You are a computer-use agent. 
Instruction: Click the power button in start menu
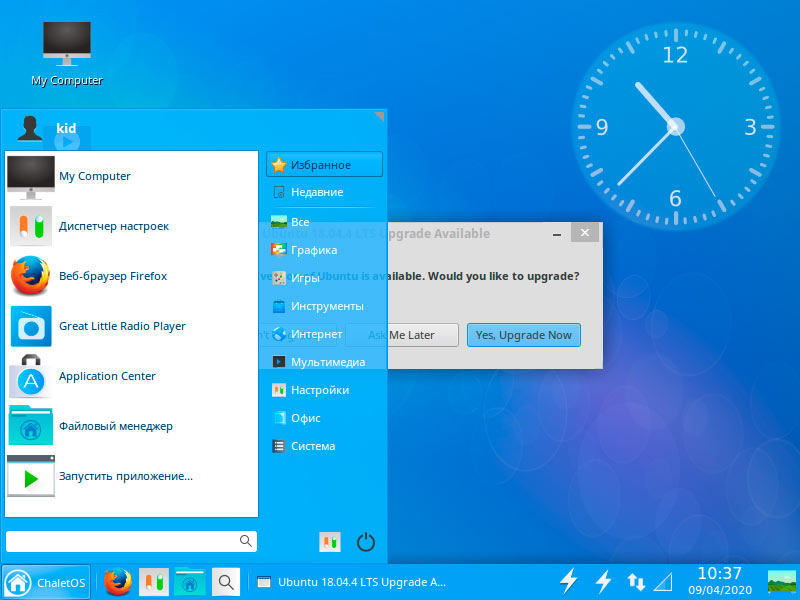point(366,542)
